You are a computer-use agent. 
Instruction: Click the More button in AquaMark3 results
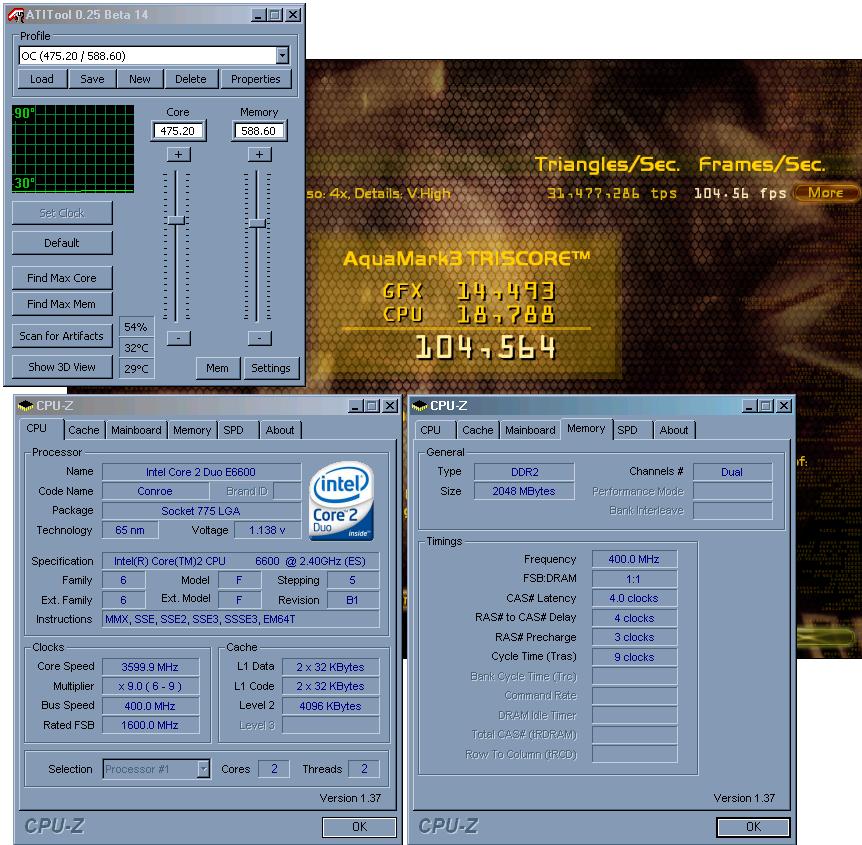point(825,193)
